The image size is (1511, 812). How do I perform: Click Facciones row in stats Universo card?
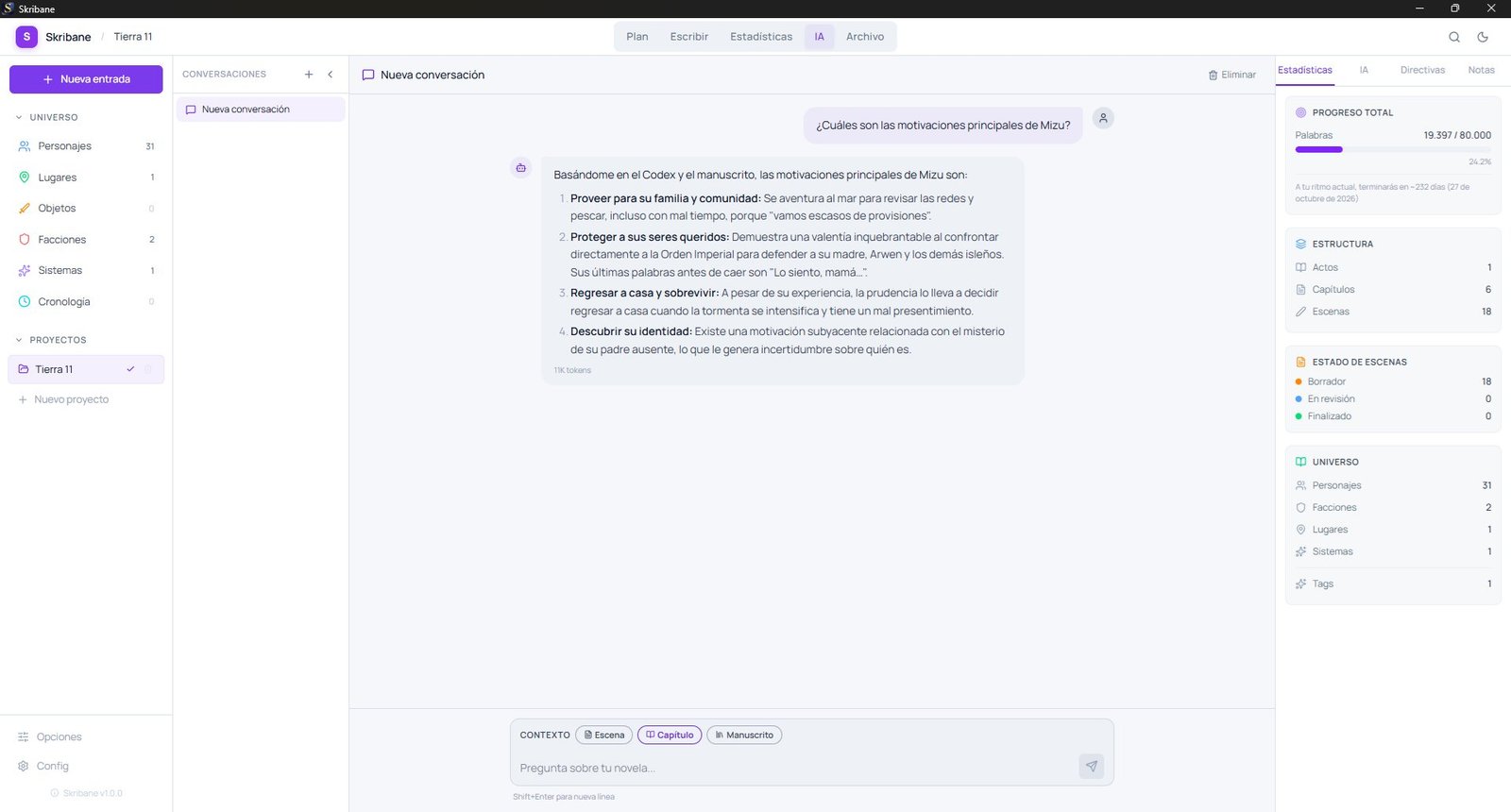click(1393, 508)
